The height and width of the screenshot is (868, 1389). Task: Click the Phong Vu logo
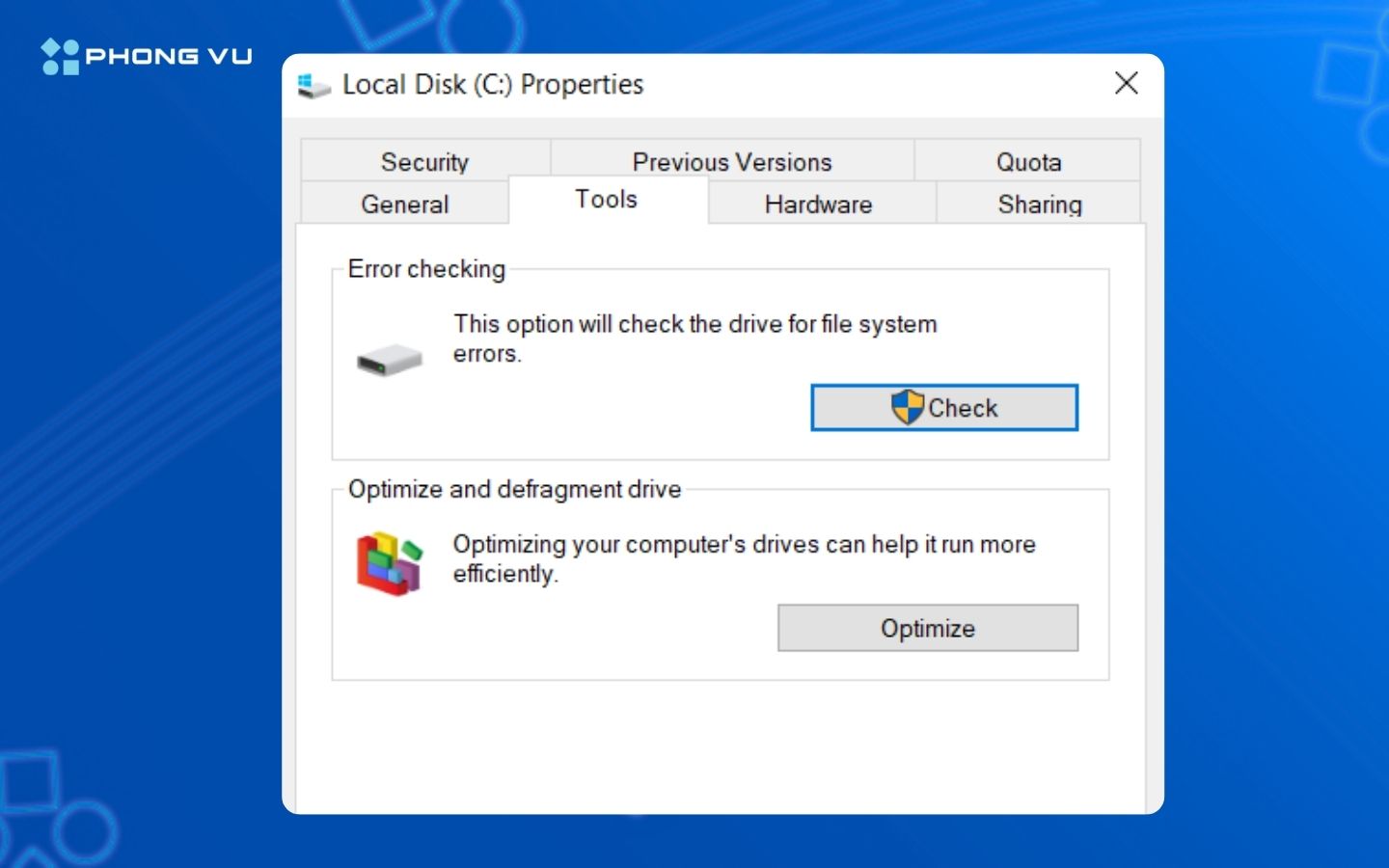147,56
